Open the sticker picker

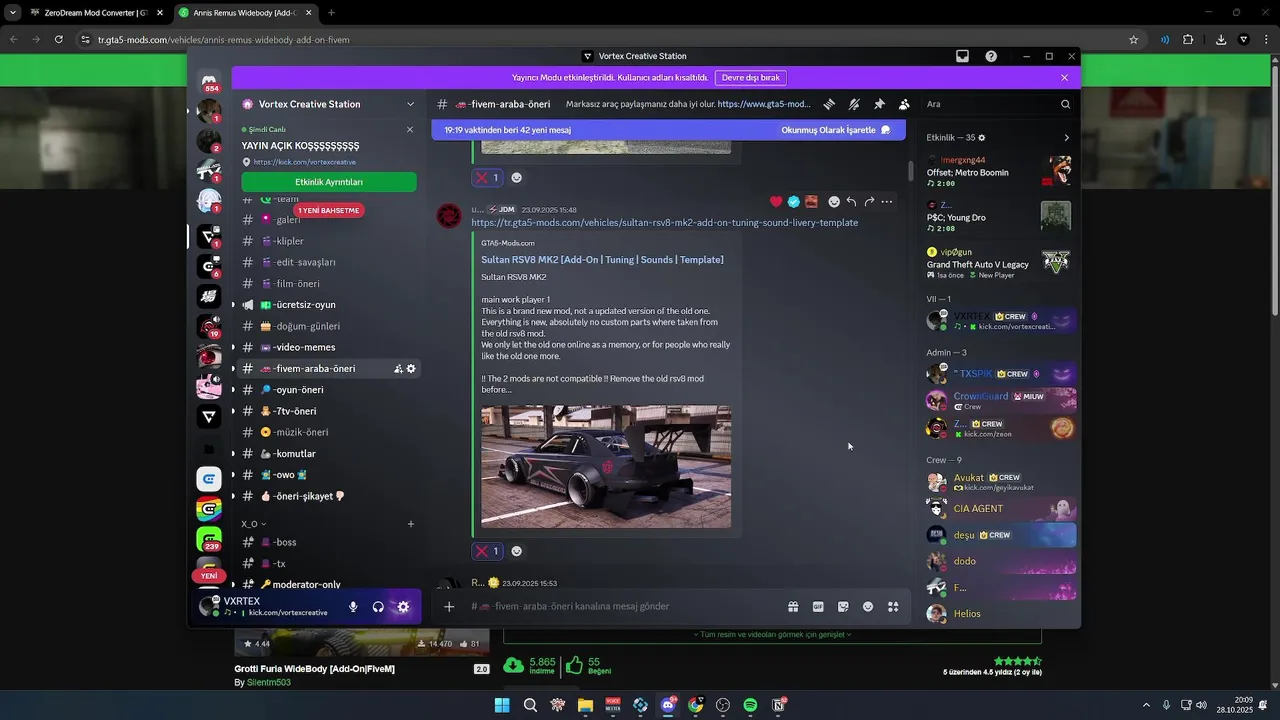(x=843, y=606)
